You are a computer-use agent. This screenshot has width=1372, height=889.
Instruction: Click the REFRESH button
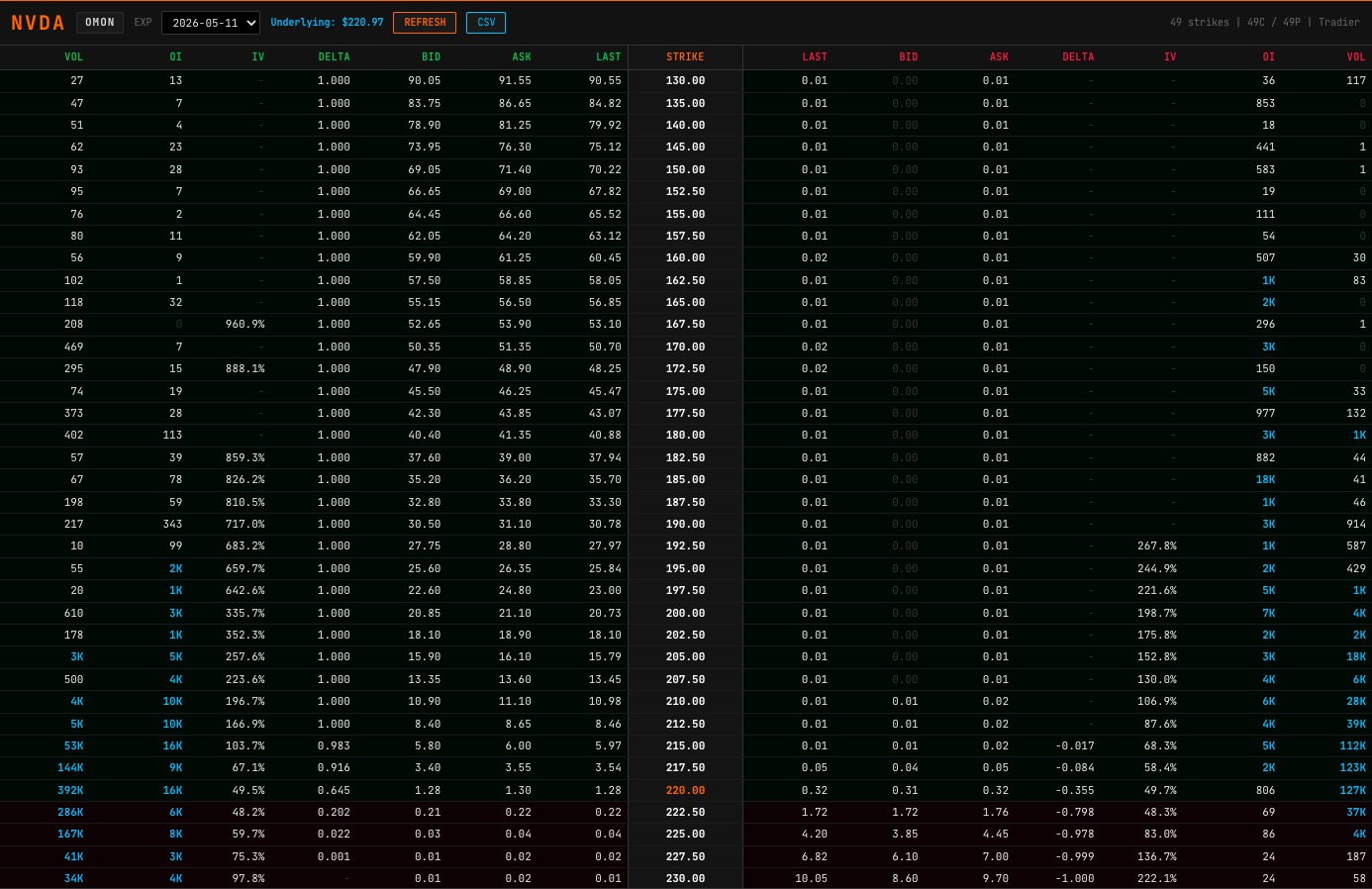click(x=425, y=22)
